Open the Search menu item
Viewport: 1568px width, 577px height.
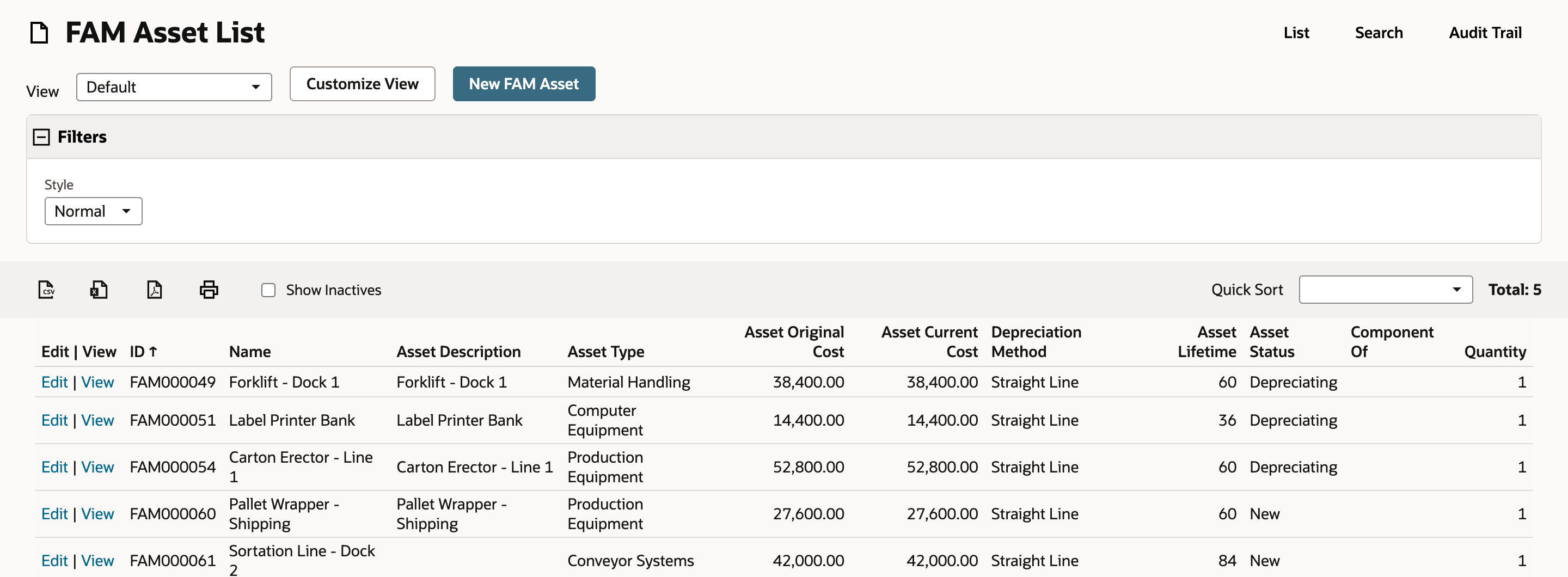point(1379,33)
